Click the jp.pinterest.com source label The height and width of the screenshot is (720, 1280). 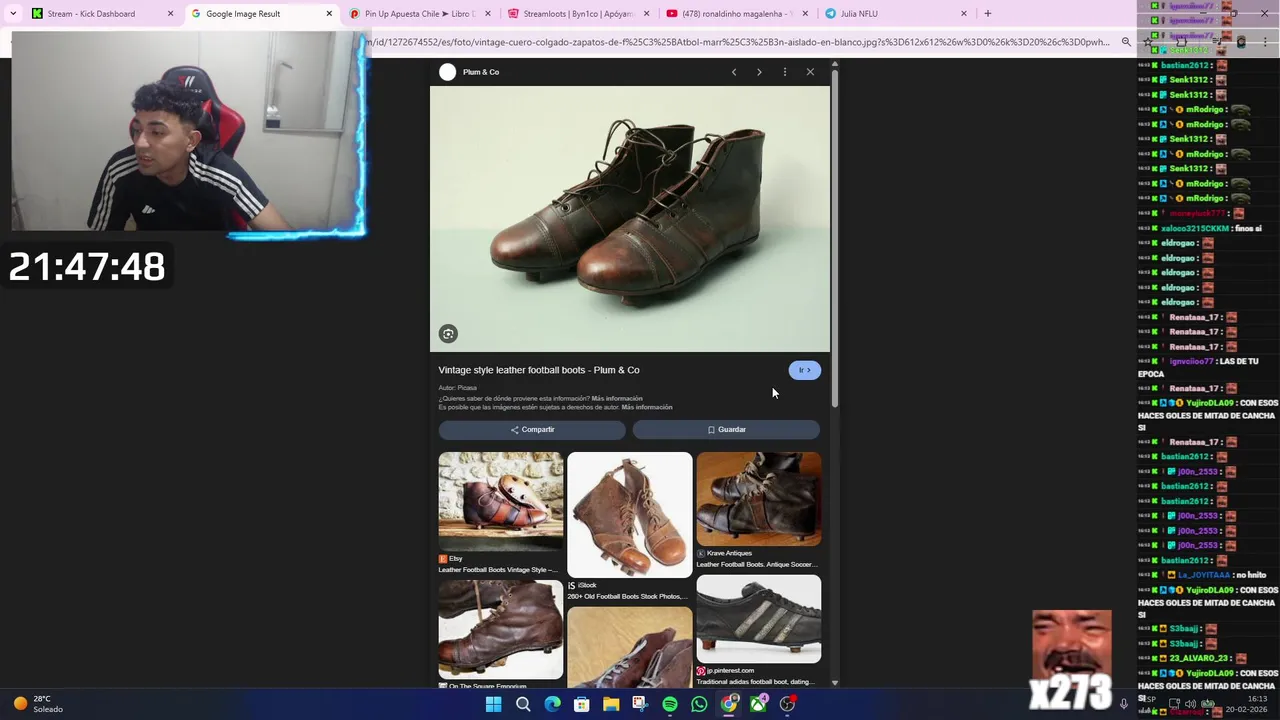pyautogui.click(x=725, y=671)
